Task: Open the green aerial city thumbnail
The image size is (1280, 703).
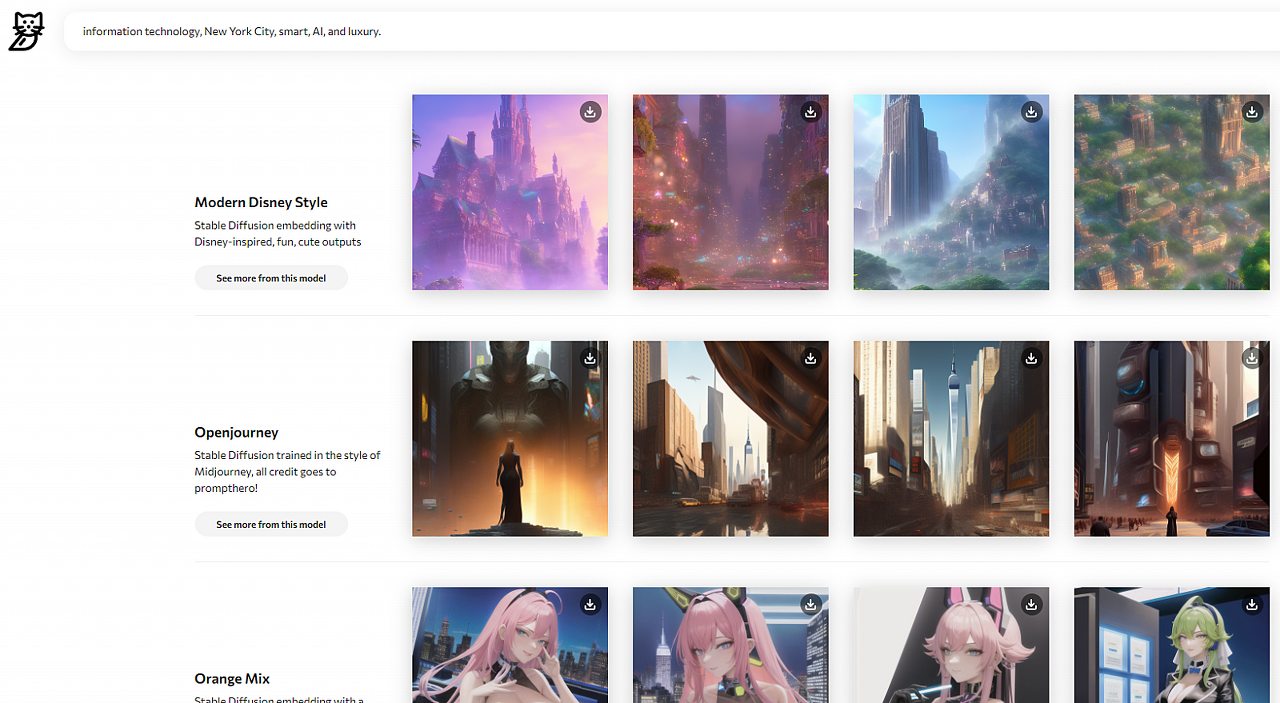Action: 1172,192
